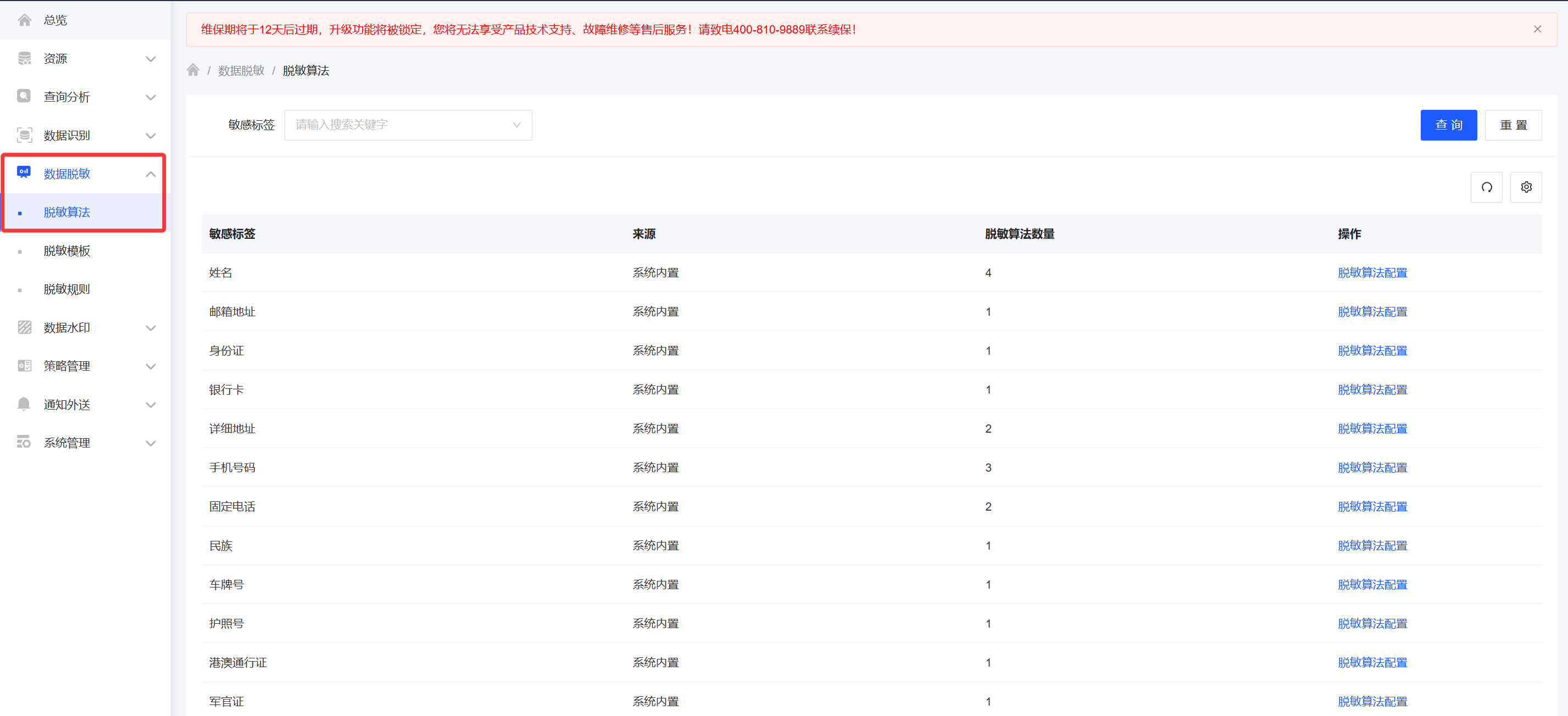Expand the 系统管理 menu chevron
The image size is (1568, 716).
click(x=151, y=443)
